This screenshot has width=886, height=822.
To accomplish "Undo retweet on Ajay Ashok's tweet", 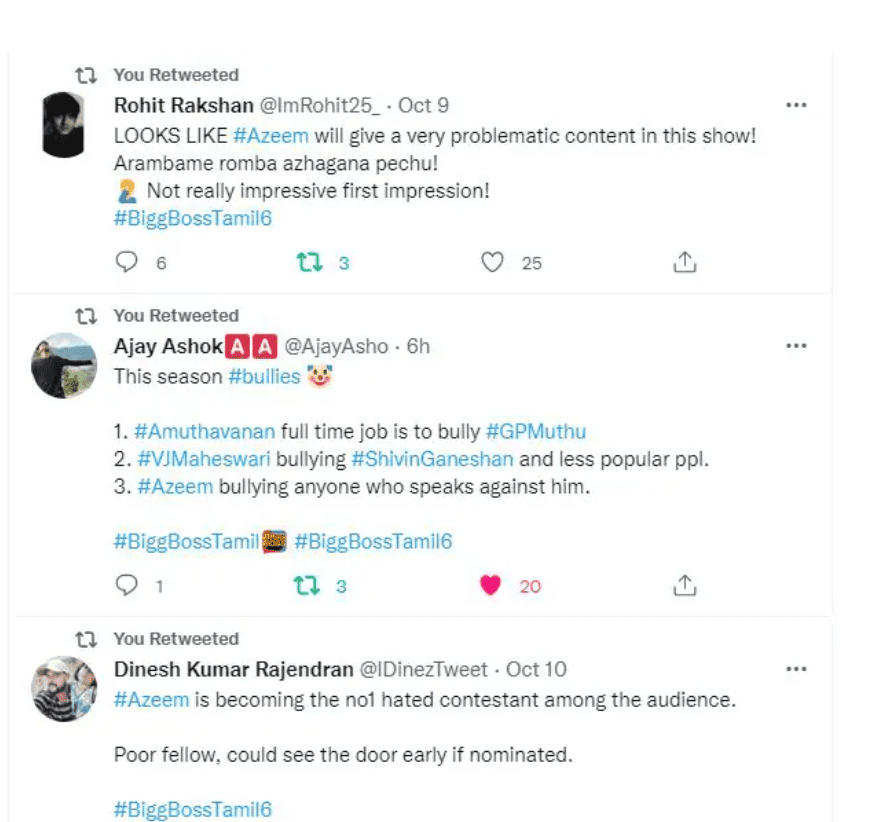I will (x=310, y=586).
